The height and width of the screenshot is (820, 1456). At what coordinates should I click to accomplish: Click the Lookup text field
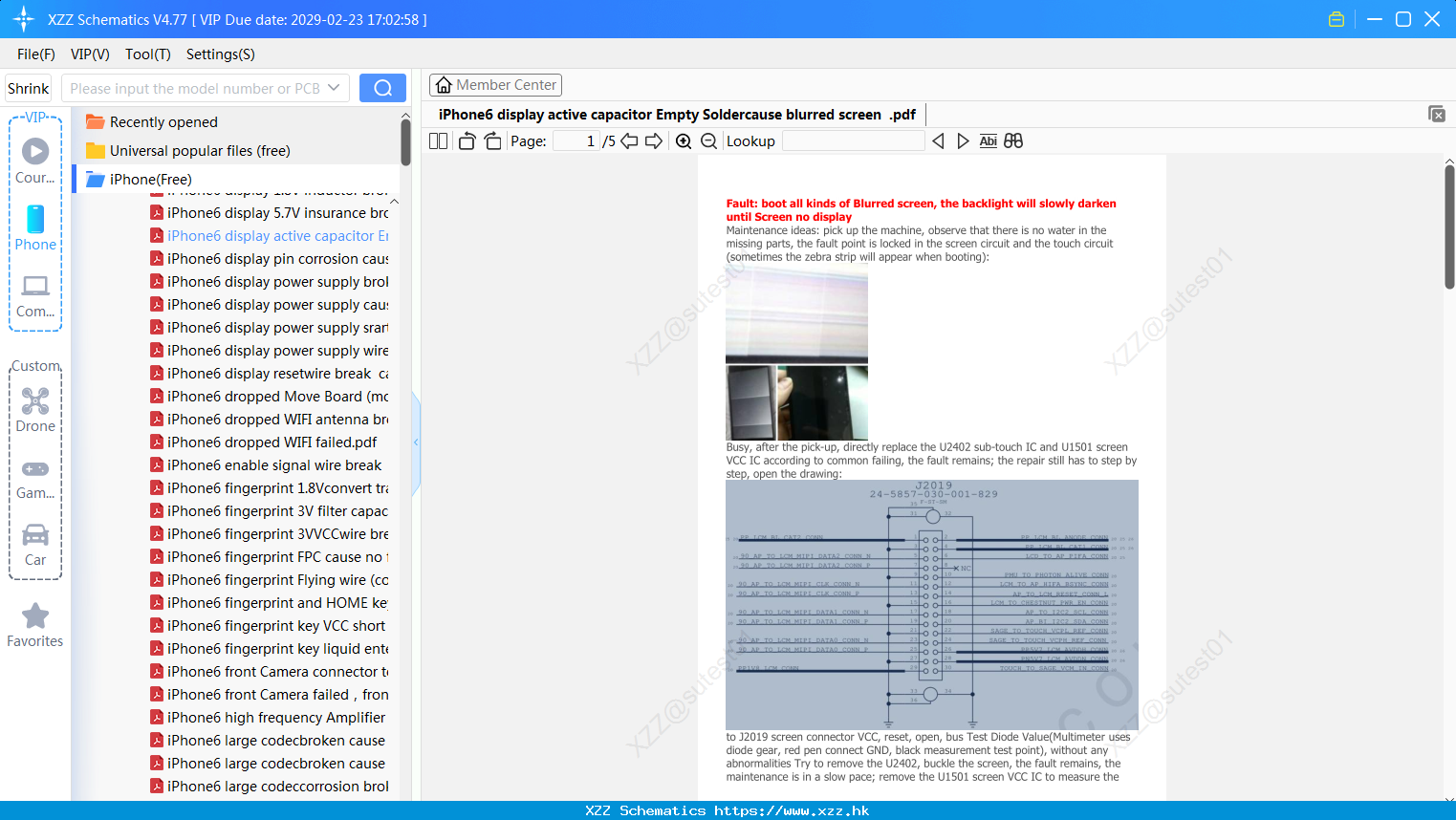click(x=854, y=141)
